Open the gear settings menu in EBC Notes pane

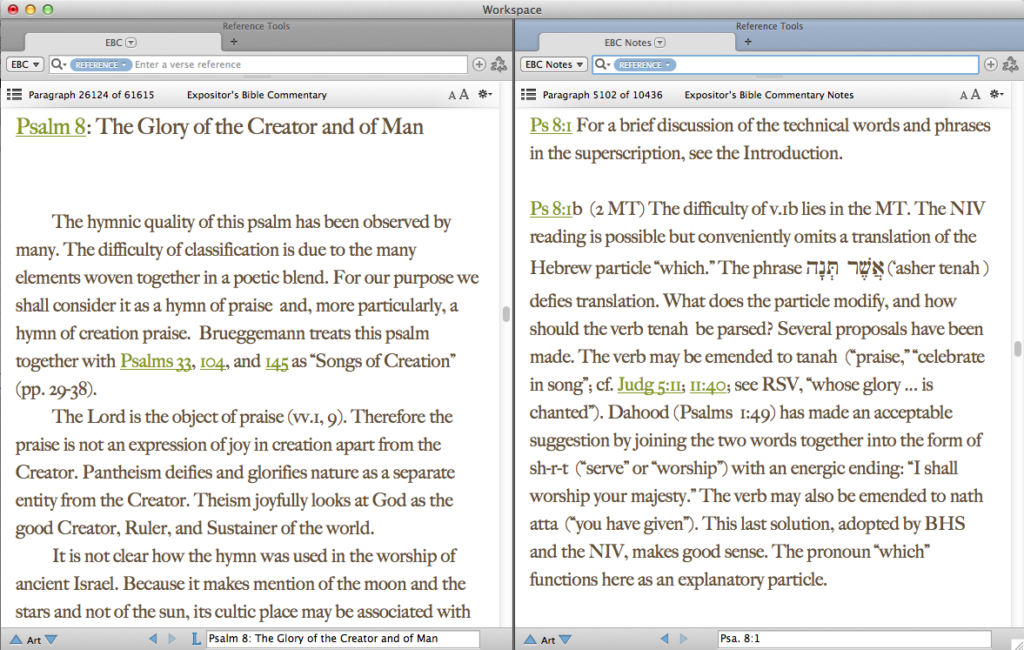point(994,95)
